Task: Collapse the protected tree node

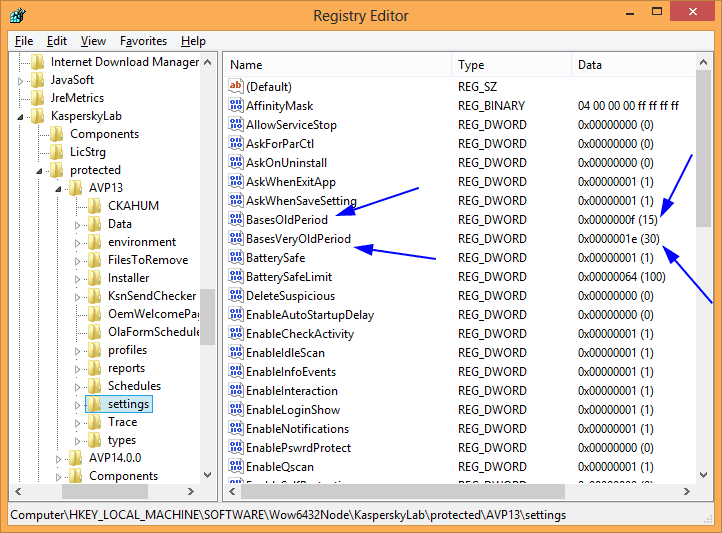Action: (x=39, y=171)
